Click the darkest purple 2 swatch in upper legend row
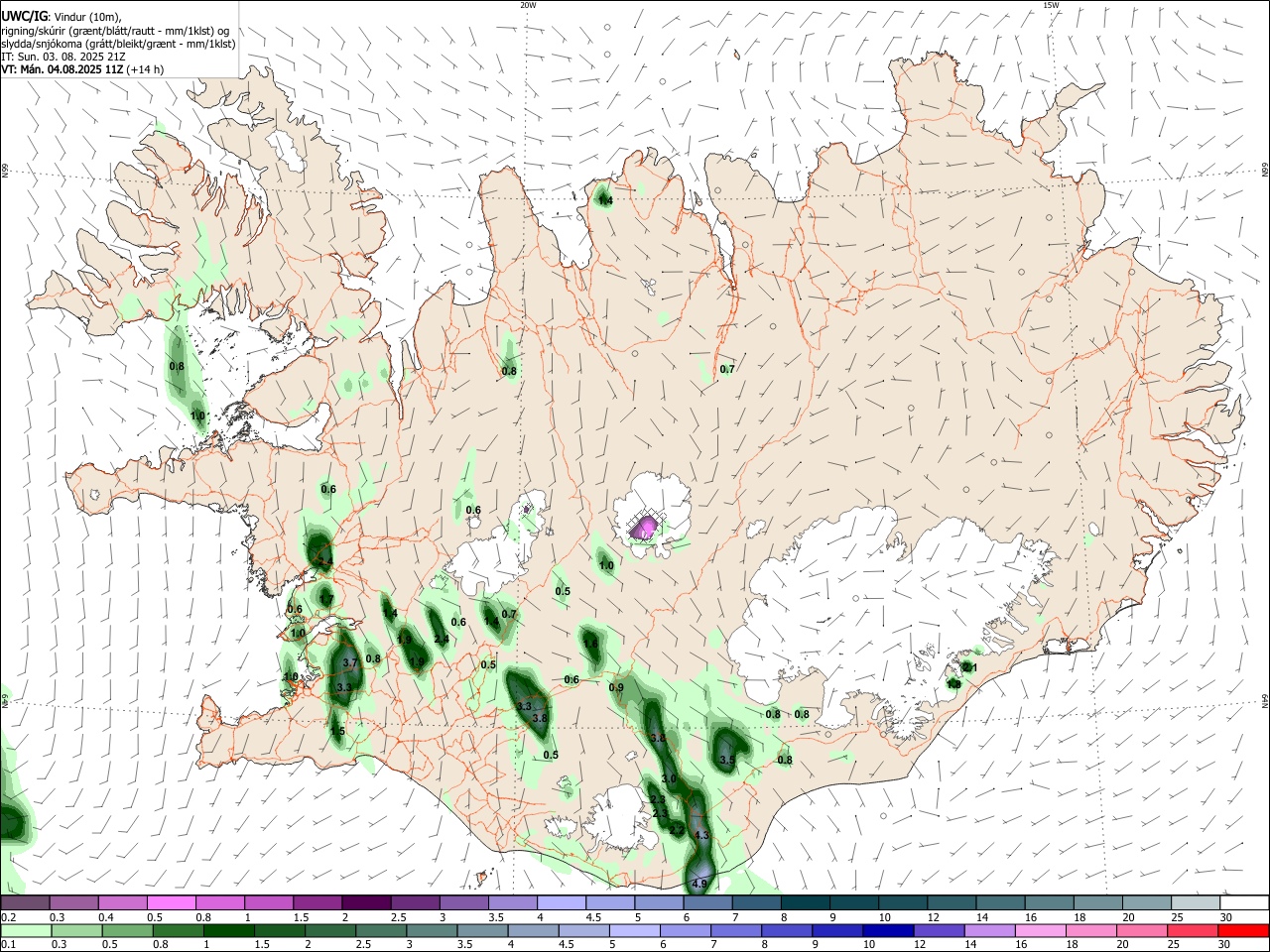The height and width of the screenshot is (952, 1270). point(366,903)
